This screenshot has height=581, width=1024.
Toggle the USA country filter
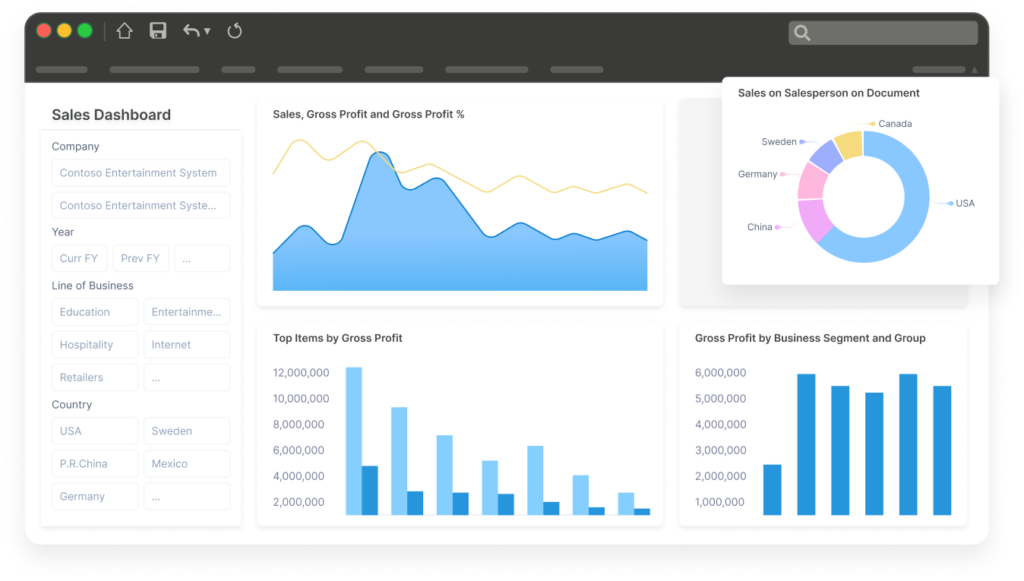[x=94, y=430]
